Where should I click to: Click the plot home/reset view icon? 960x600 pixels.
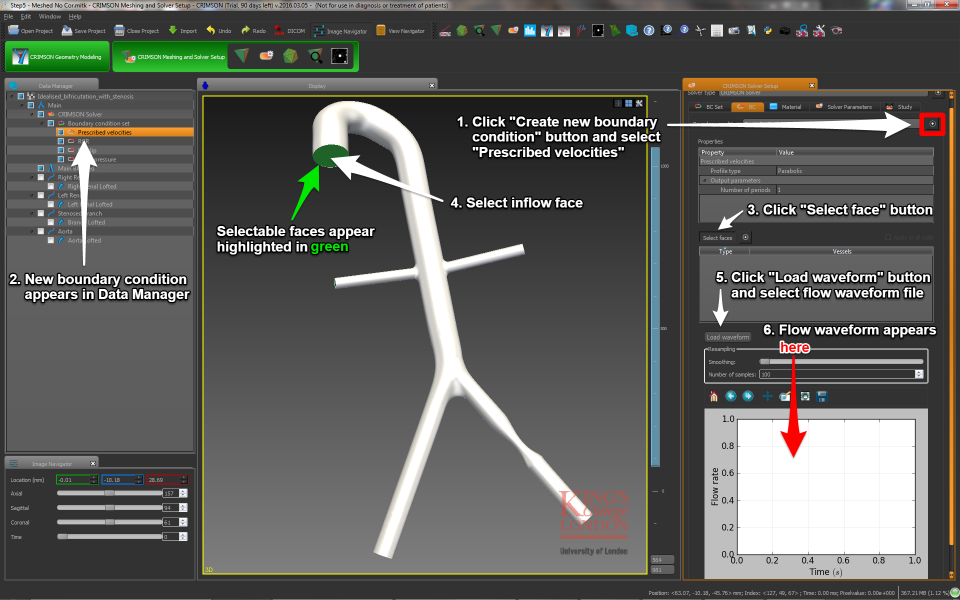click(x=713, y=397)
